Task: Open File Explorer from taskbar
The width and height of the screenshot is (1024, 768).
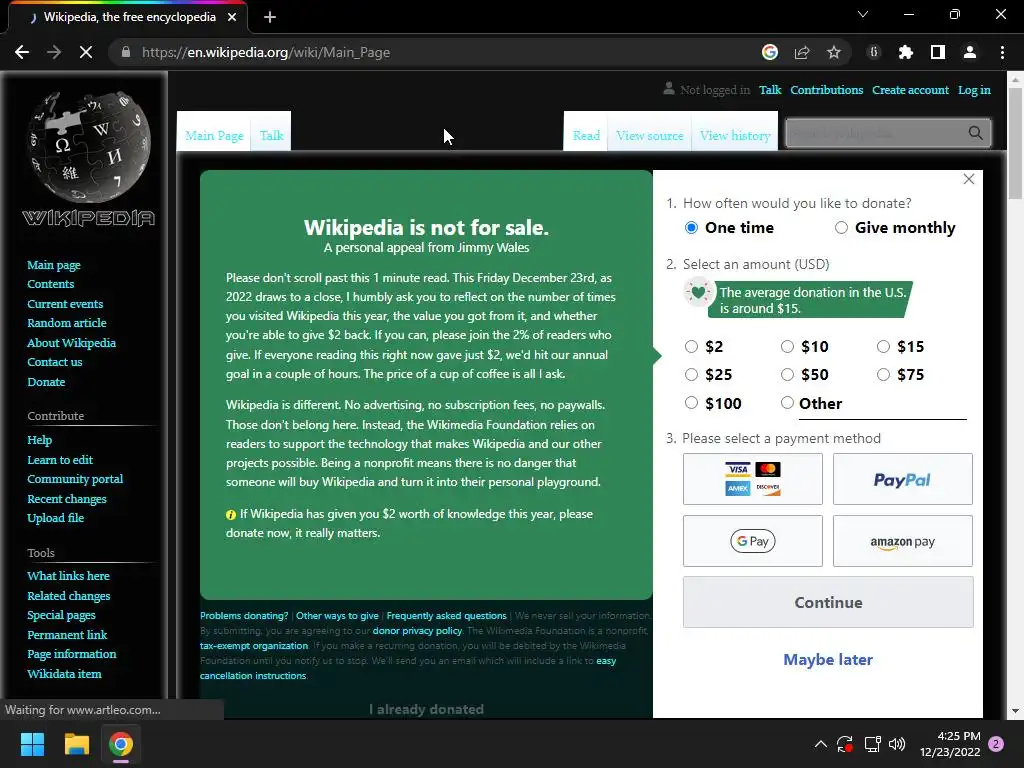Action: tap(76, 744)
